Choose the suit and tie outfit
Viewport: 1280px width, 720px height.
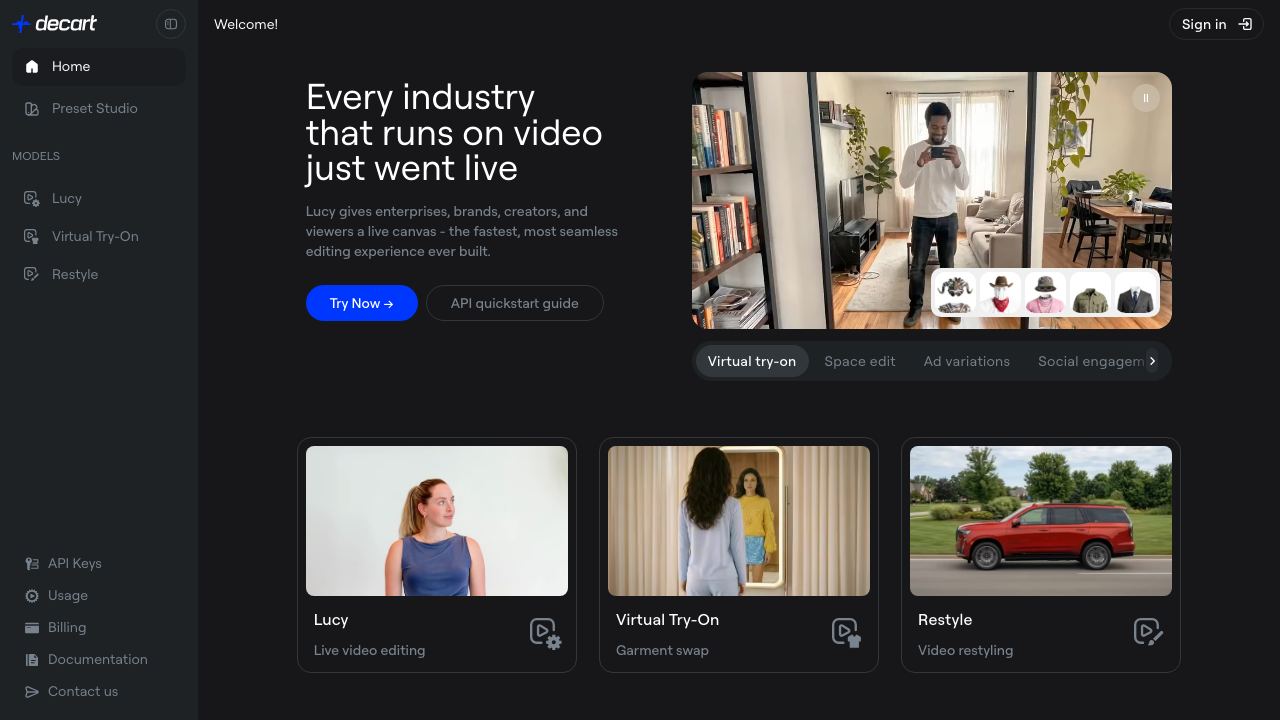click(x=1135, y=293)
